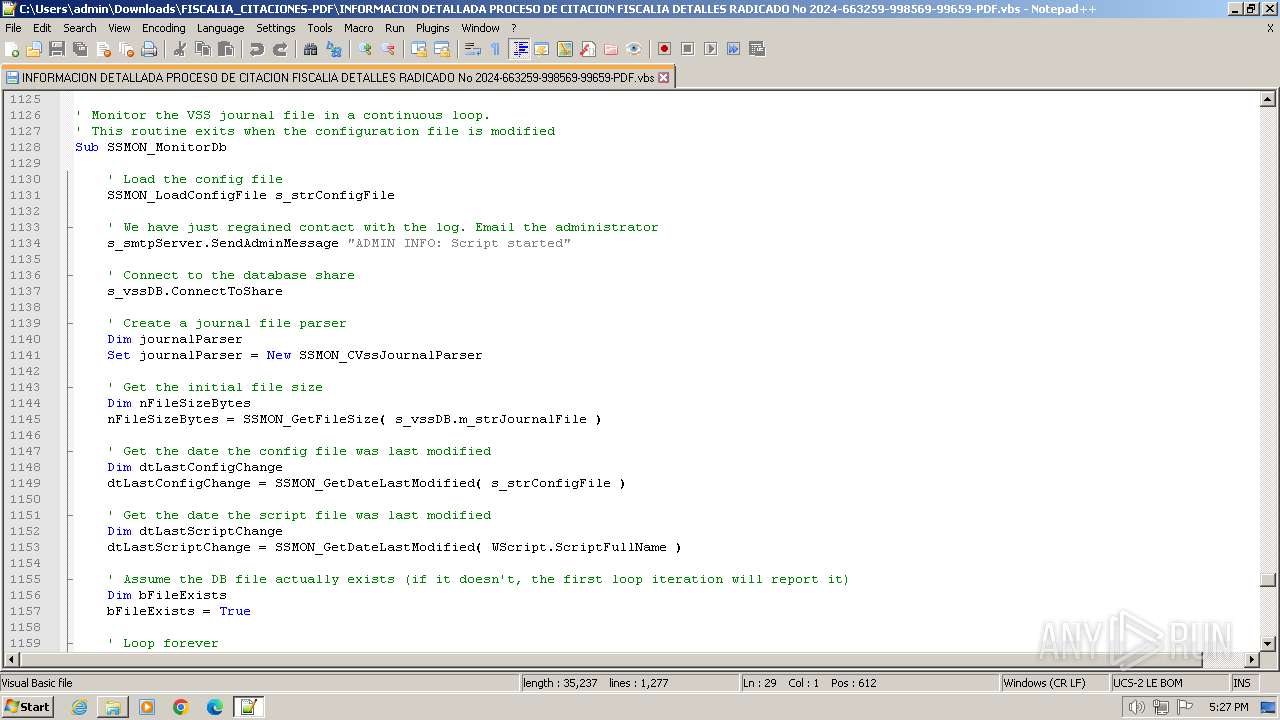Open the File menu
The height and width of the screenshot is (720, 1280).
pos(13,28)
